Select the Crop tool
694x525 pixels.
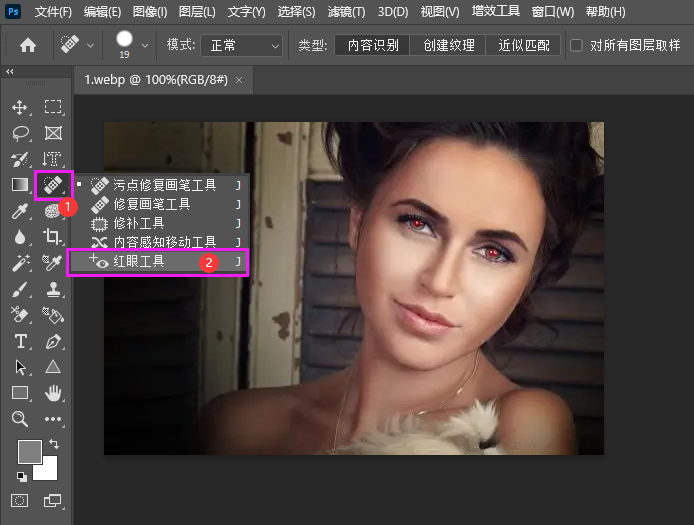[x=53, y=237]
